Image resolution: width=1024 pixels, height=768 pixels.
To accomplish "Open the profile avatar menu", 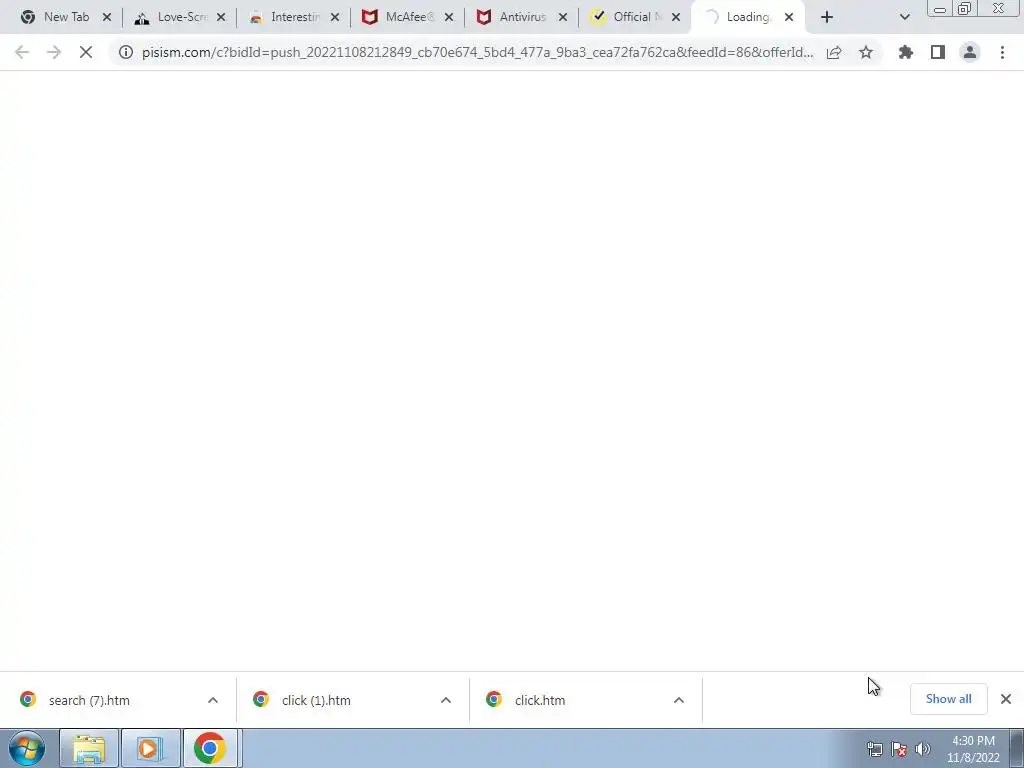I will 970,52.
